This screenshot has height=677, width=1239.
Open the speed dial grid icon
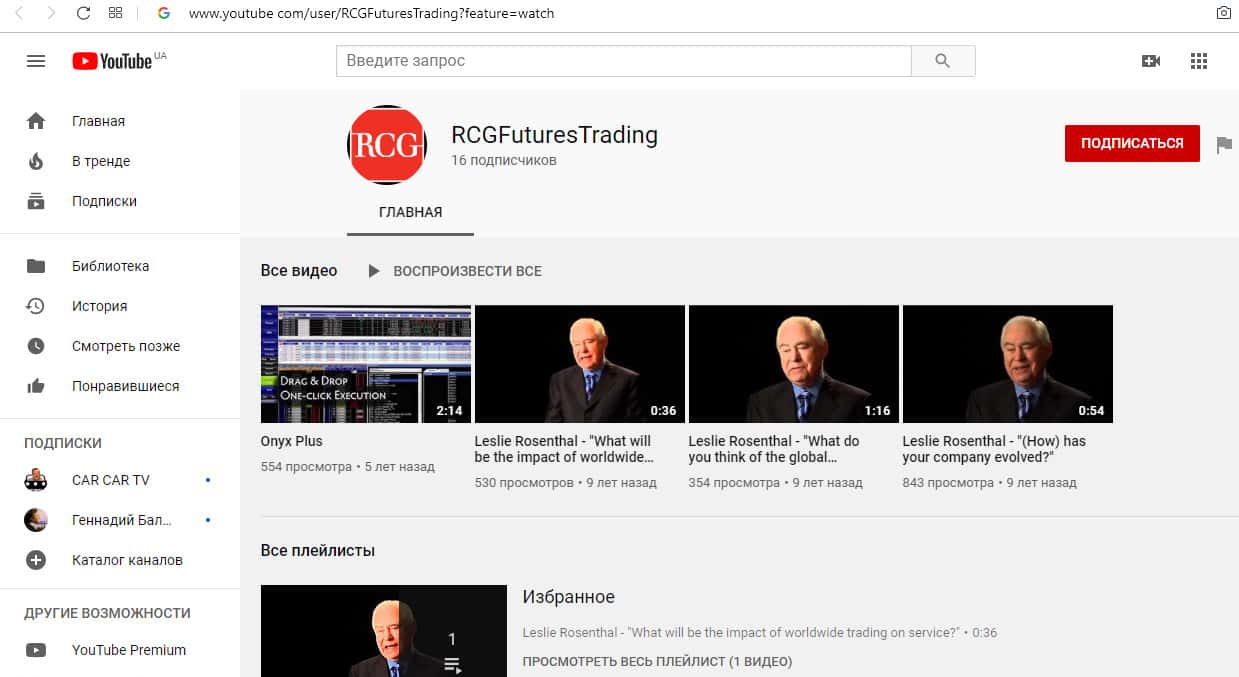(115, 13)
